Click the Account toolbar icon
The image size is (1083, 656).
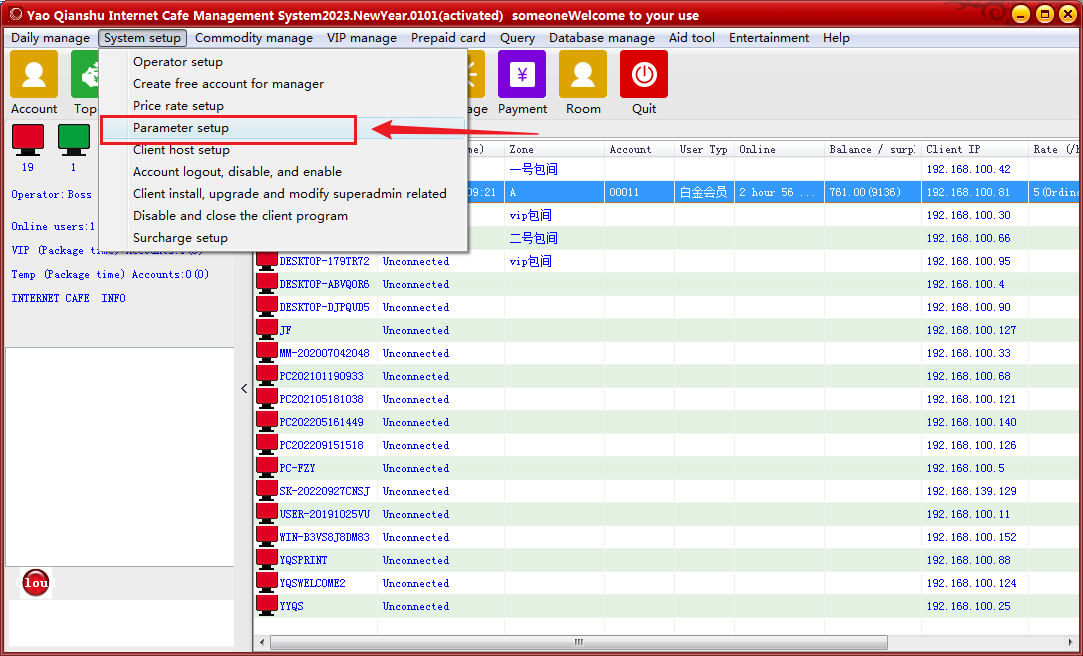pyautogui.click(x=34, y=76)
